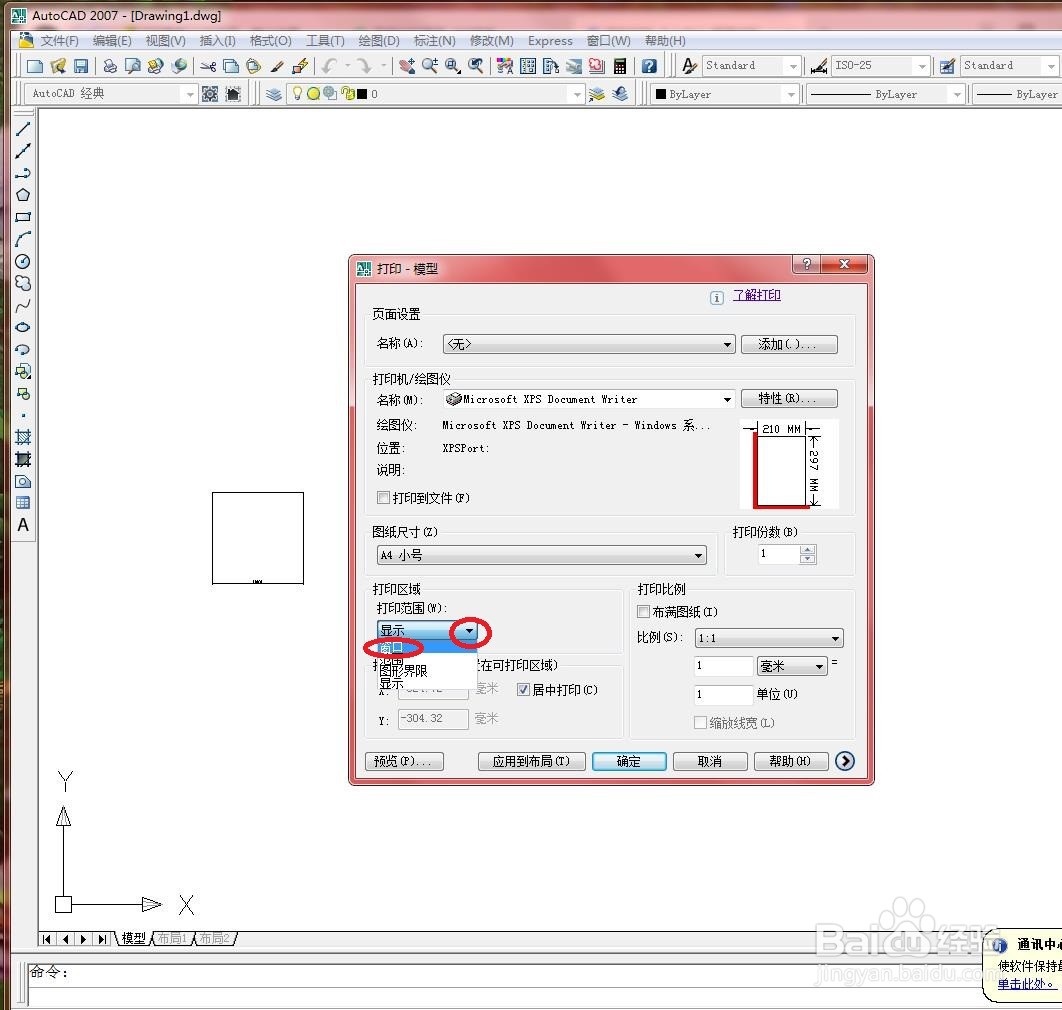
Task: Click Add page setup button
Action: point(789,344)
